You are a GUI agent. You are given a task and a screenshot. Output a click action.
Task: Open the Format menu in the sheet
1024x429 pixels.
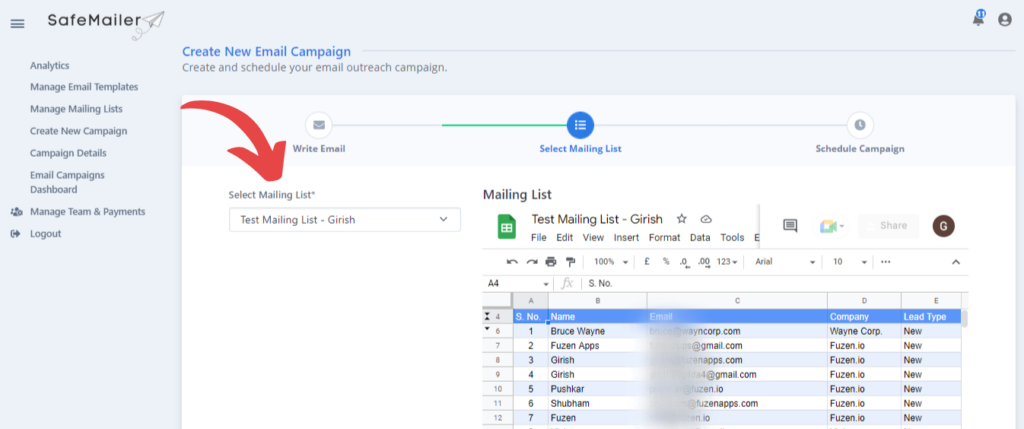pyautogui.click(x=665, y=238)
